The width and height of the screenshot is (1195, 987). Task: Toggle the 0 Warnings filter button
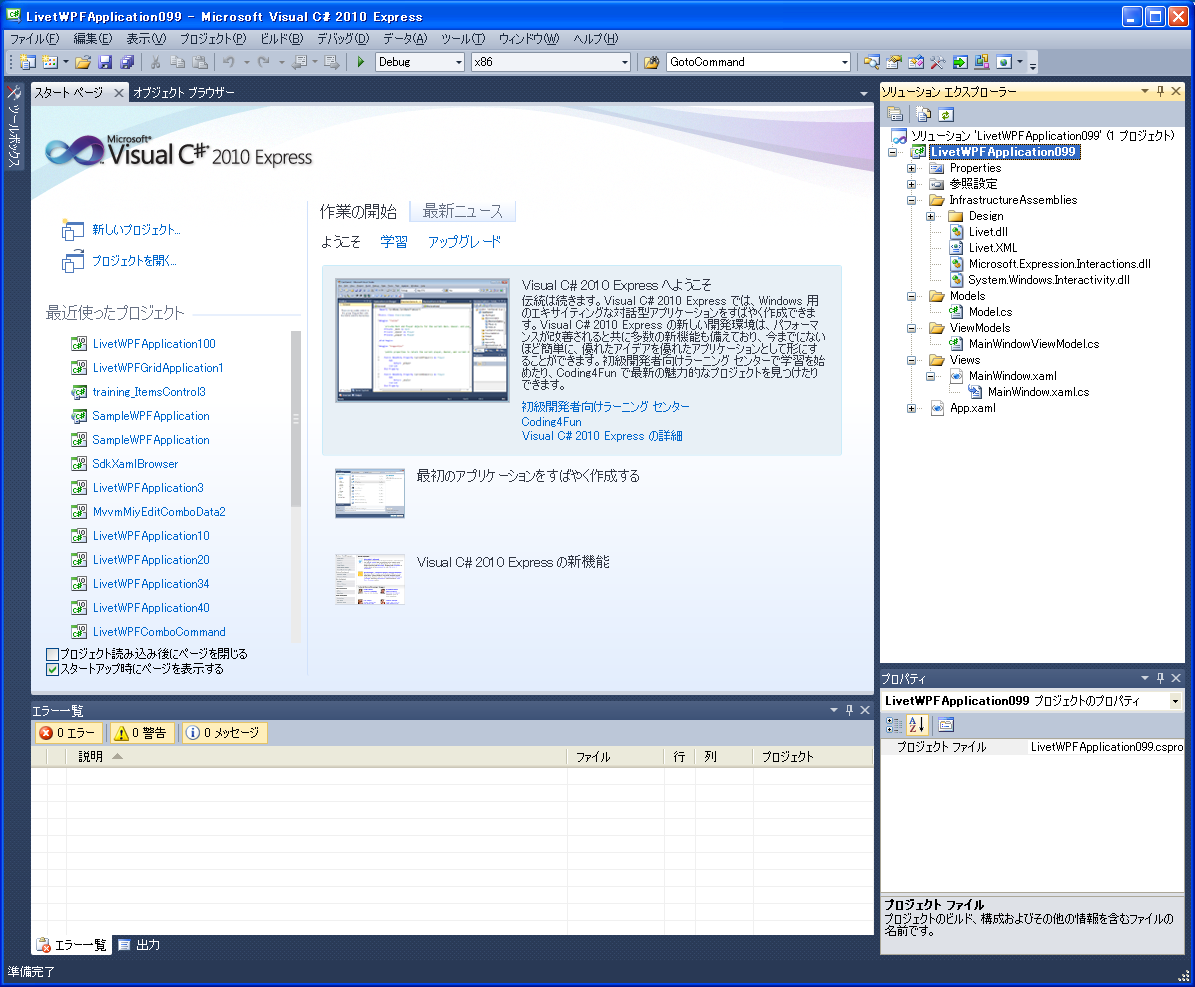point(141,732)
